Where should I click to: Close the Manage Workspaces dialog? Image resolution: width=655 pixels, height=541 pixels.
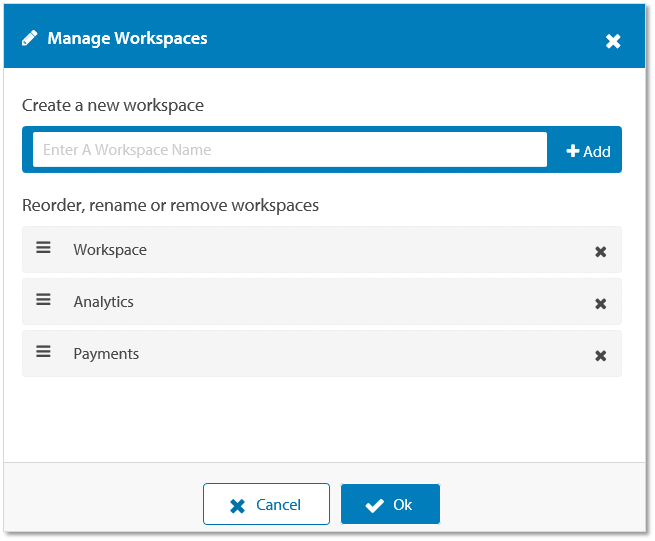coord(613,41)
